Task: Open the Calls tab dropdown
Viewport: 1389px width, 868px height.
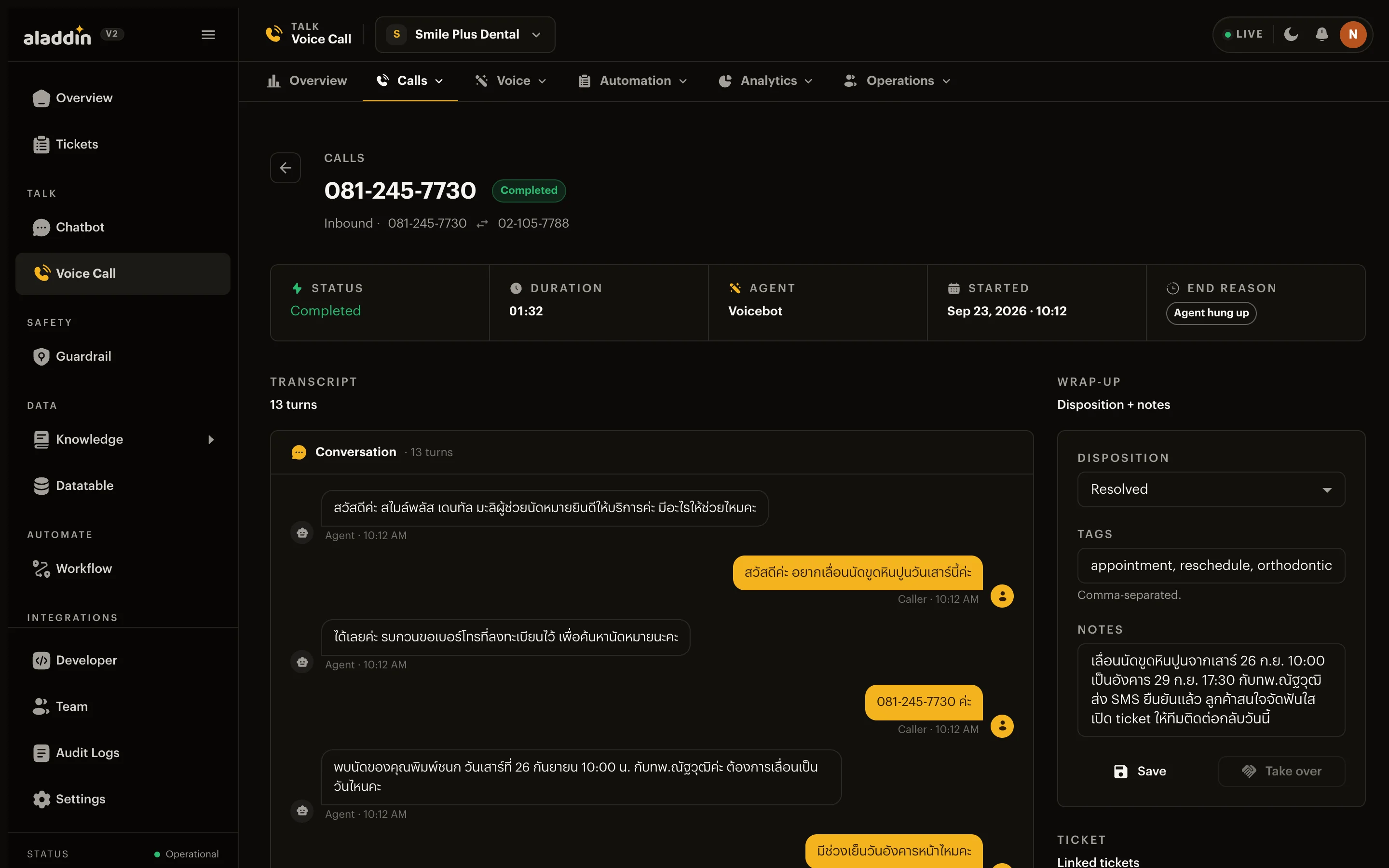Action: [x=410, y=81]
